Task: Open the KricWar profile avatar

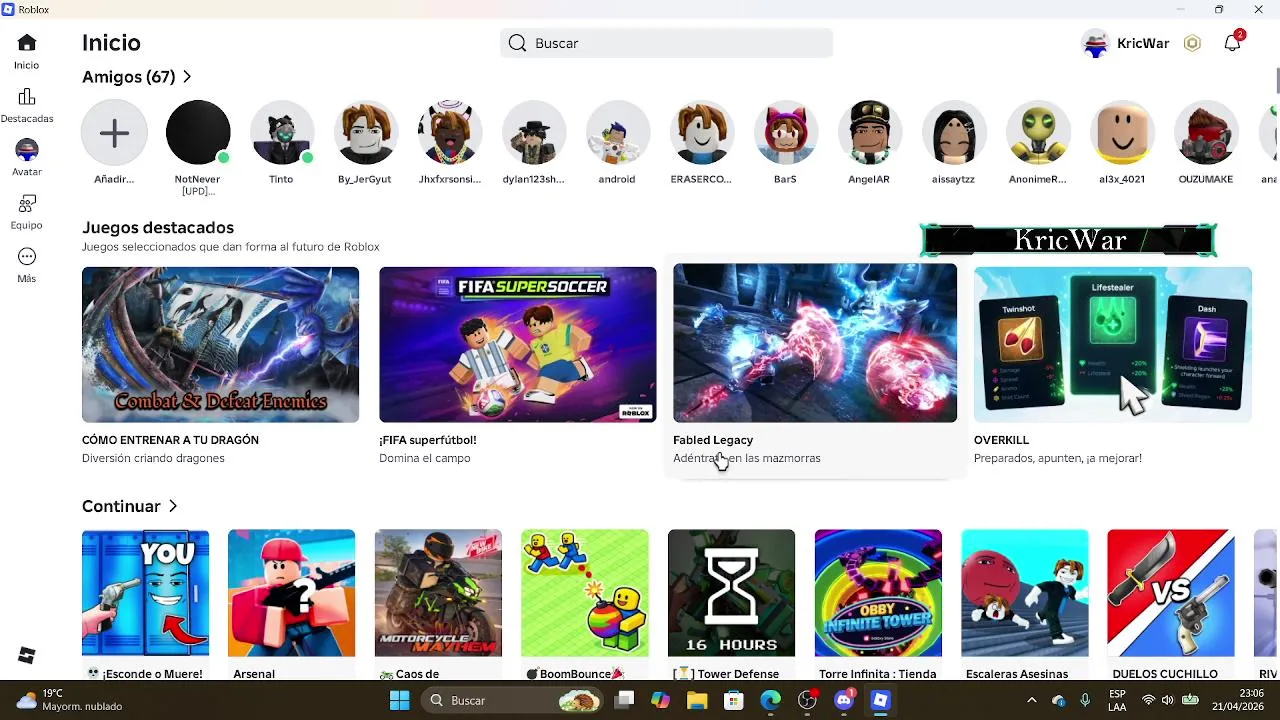Action: tap(1096, 43)
